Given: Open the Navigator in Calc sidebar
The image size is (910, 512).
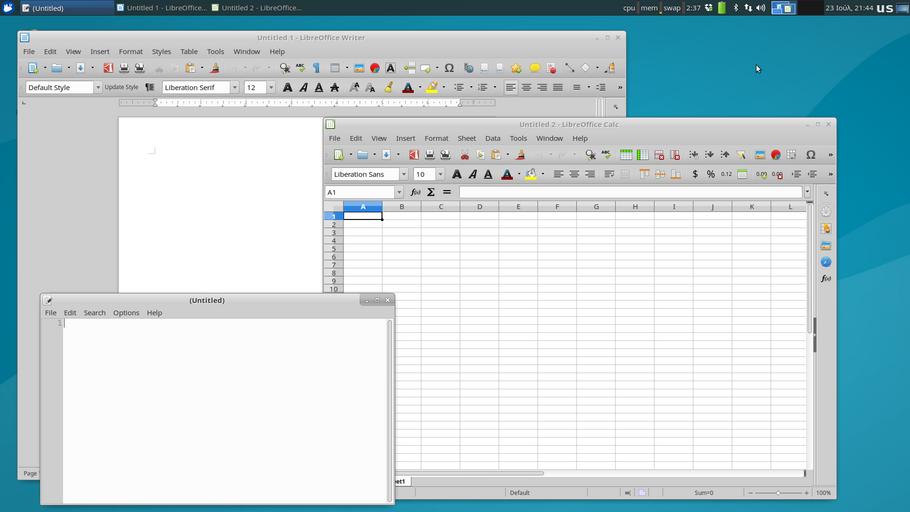Looking at the screenshot, I should coord(826,262).
